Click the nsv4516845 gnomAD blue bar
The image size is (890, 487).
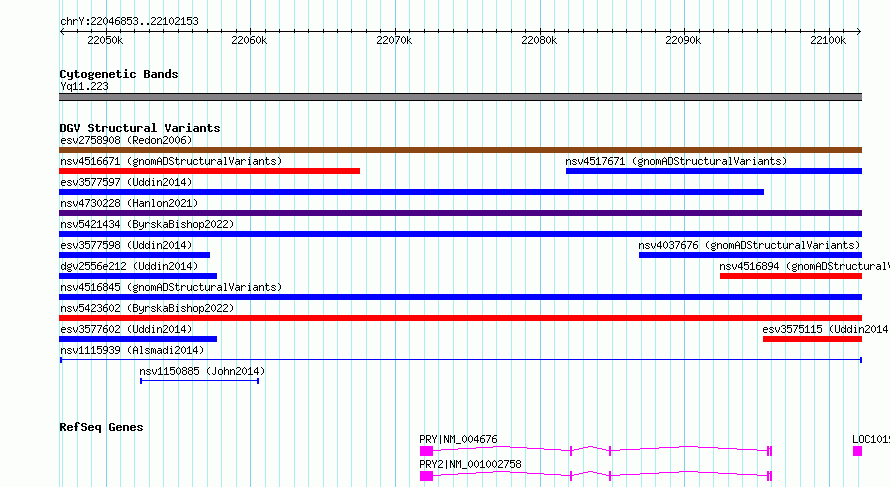coord(460,297)
